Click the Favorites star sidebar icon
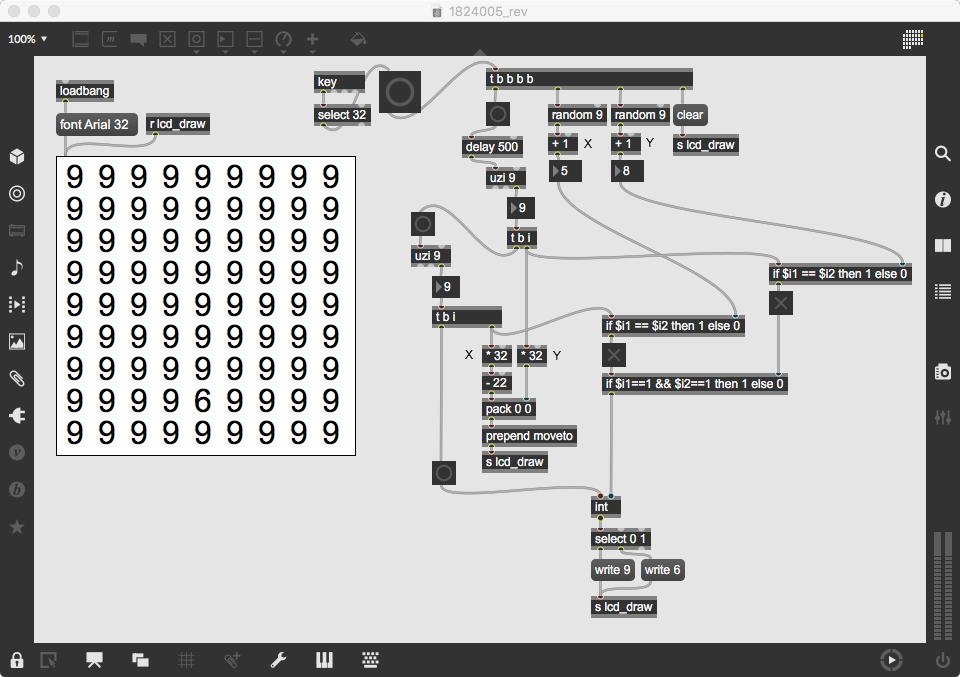This screenshot has height=677, width=960. pyautogui.click(x=17, y=526)
